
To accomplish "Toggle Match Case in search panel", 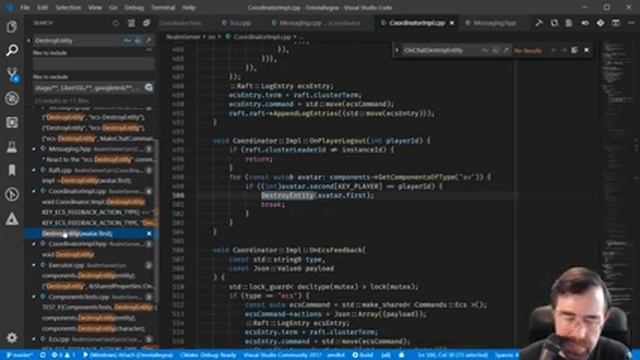I will point(127,40).
